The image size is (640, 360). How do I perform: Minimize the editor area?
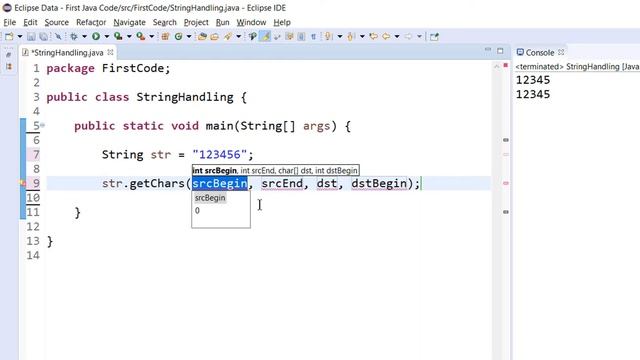(488, 50)
